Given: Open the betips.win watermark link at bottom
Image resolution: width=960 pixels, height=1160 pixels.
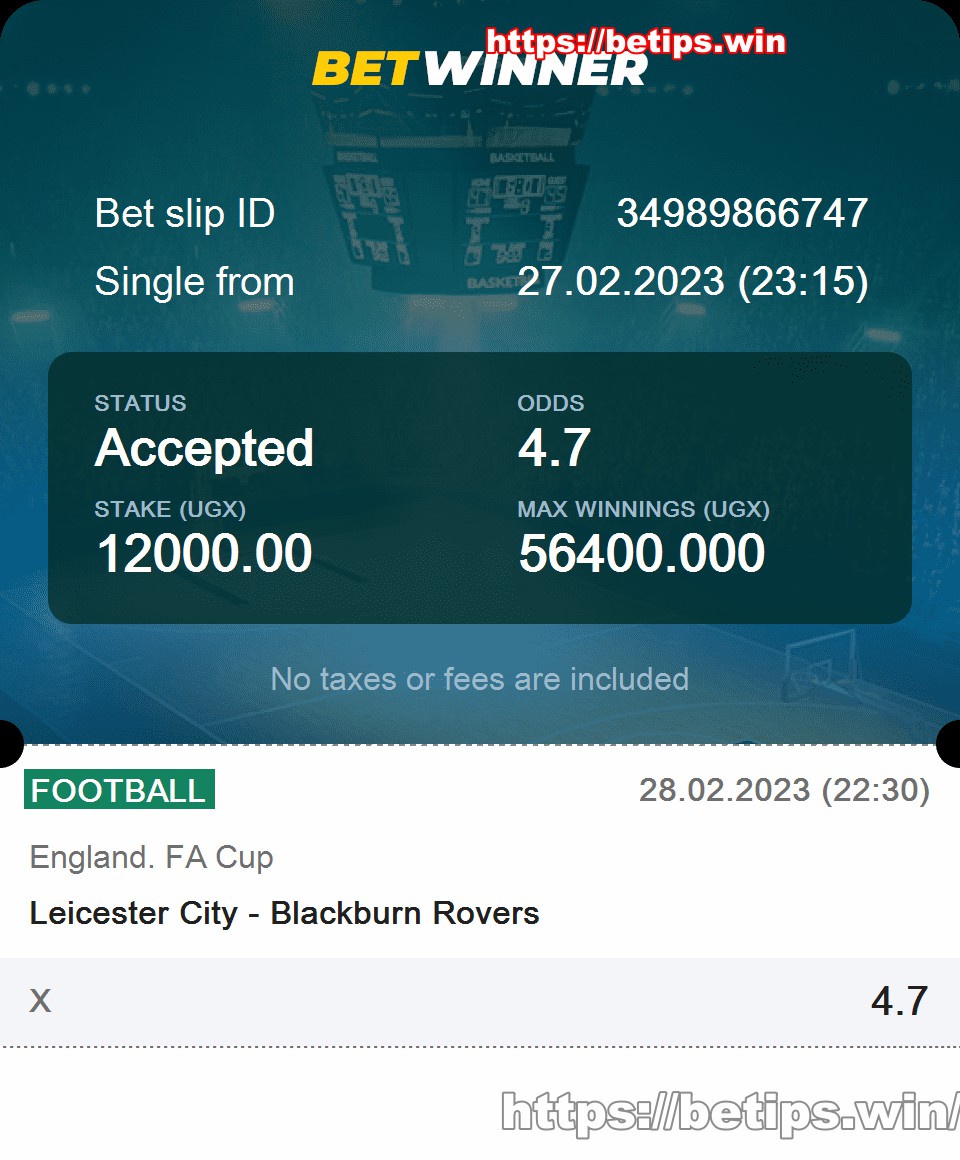Looking at the screenshot, I should 730,1112.
